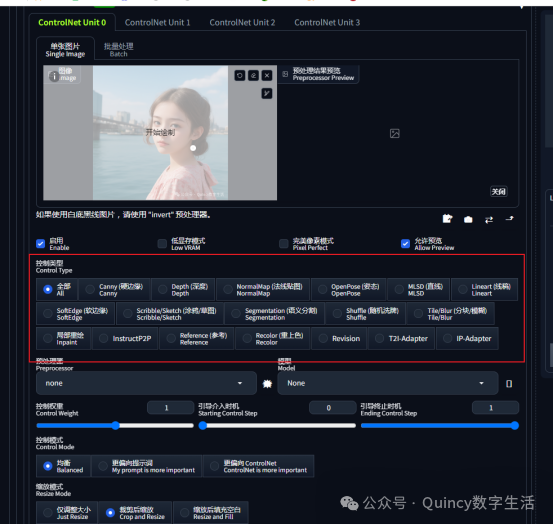Open the Model dropdown
Screen dimensions: 553x525
coord(388,383)
